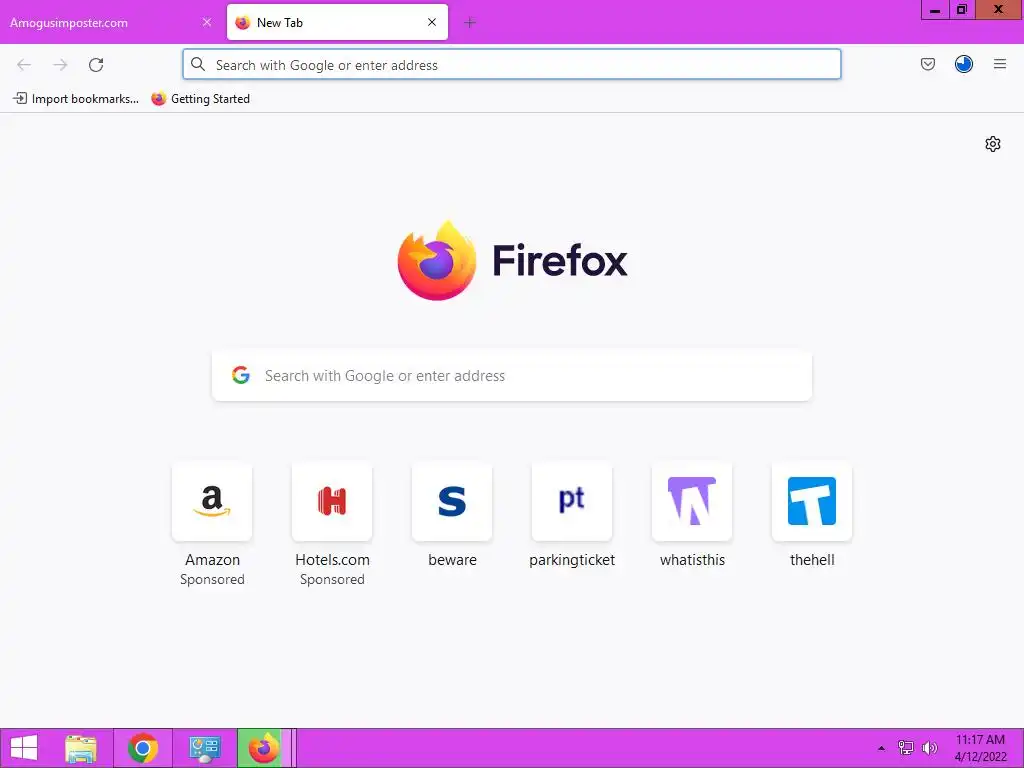Click the center Google search box
The height and width of the screenshot is (768, 1024).
pyautogui.click(x=511, y=376)
